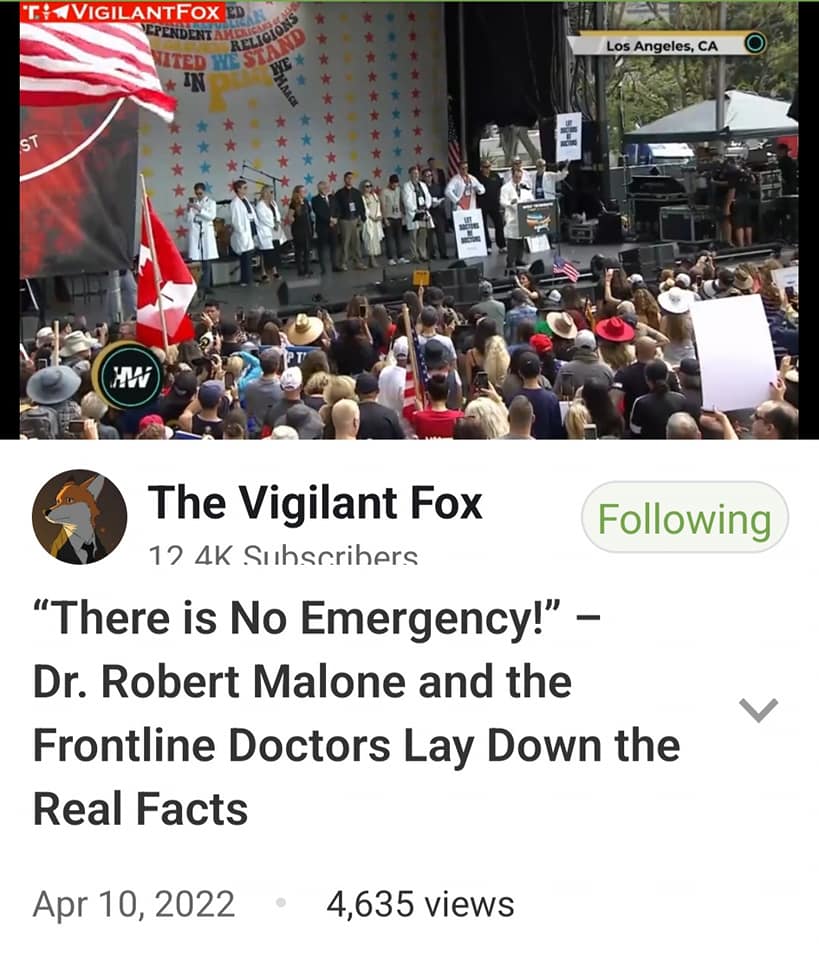Click the 12.4K Subscribers count
The height and width of the screenshot is (960, 819).
click(283, 554)
